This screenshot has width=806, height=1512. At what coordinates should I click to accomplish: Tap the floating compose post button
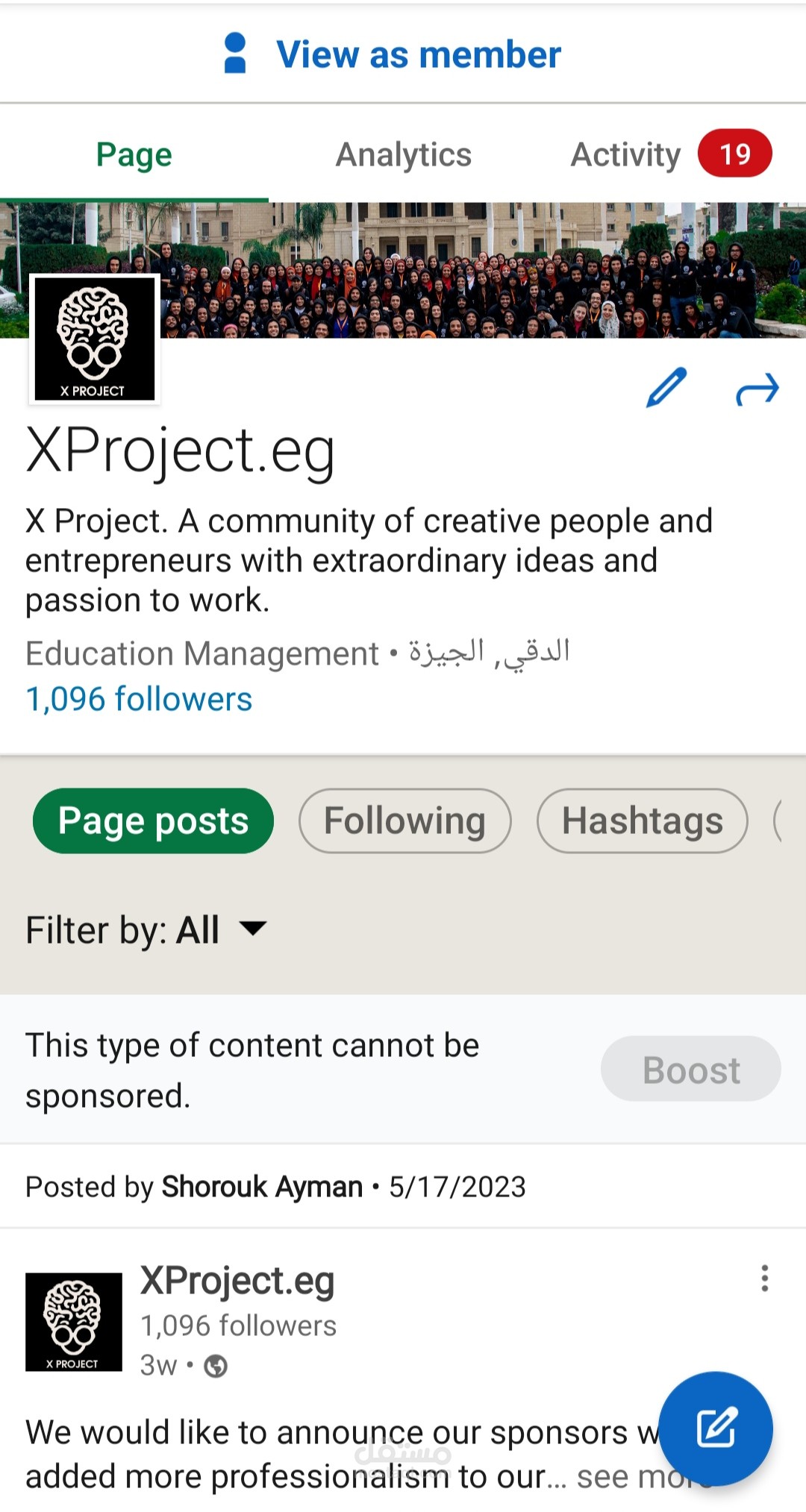[x=716, y=1428]
